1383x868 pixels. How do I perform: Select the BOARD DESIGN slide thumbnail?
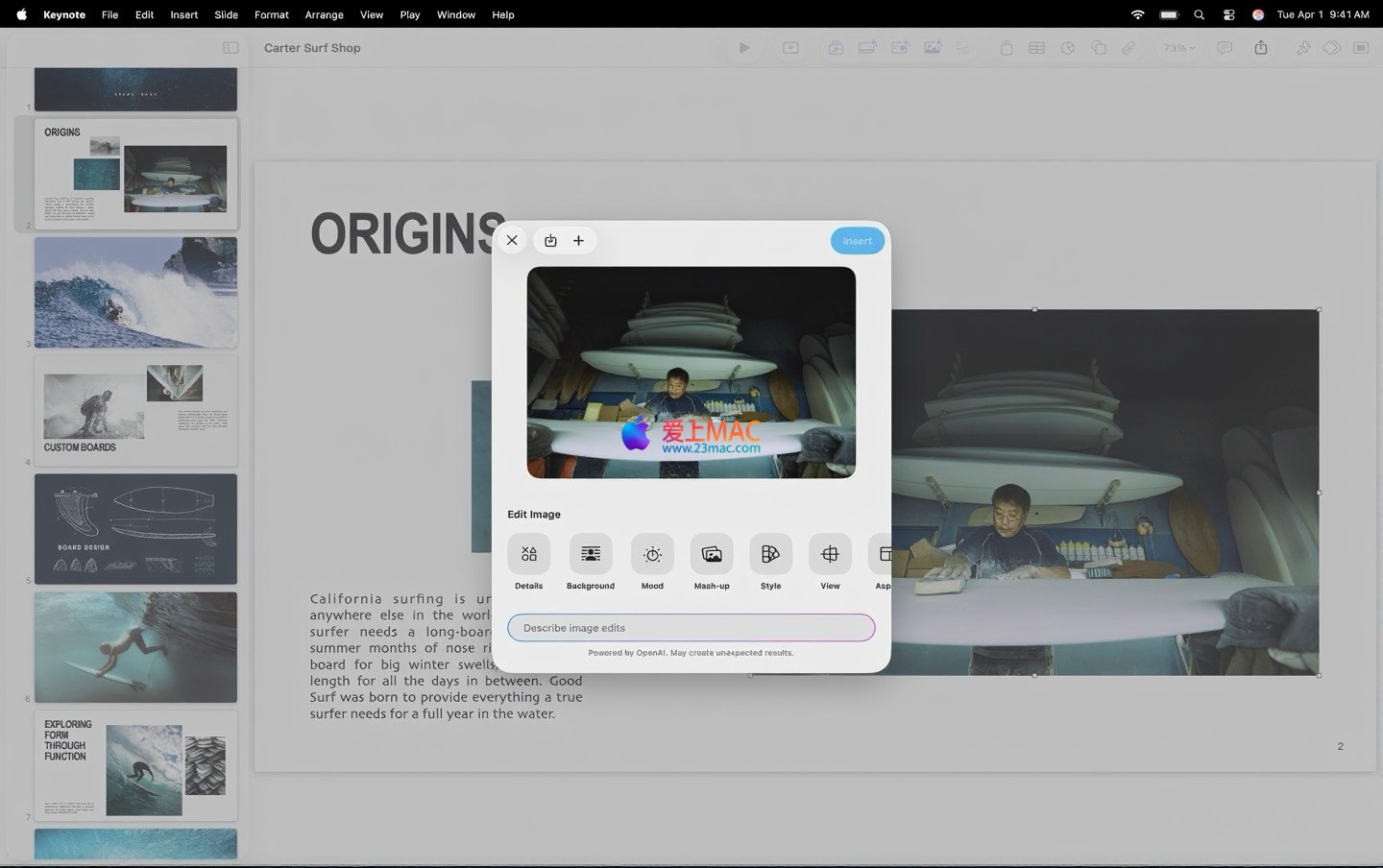tap(135, 528)
